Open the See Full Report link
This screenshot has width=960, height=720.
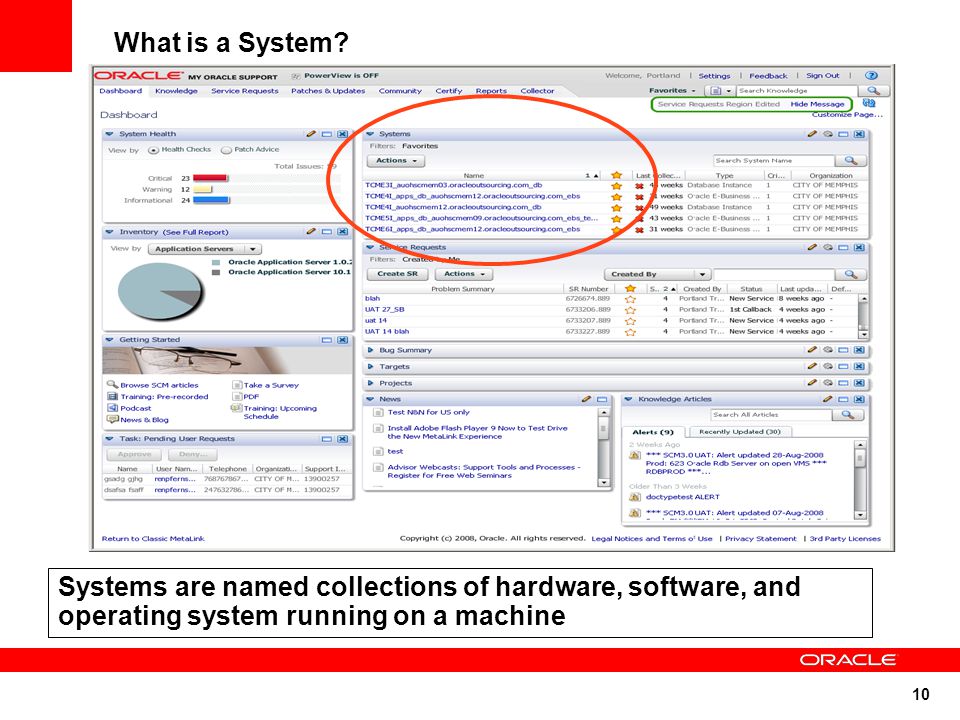195,232
